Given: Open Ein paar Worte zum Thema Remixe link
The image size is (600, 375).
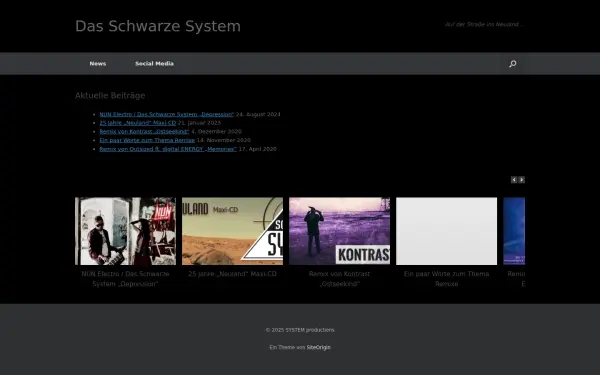Looking at the screenshot, I should pos(147,140).
